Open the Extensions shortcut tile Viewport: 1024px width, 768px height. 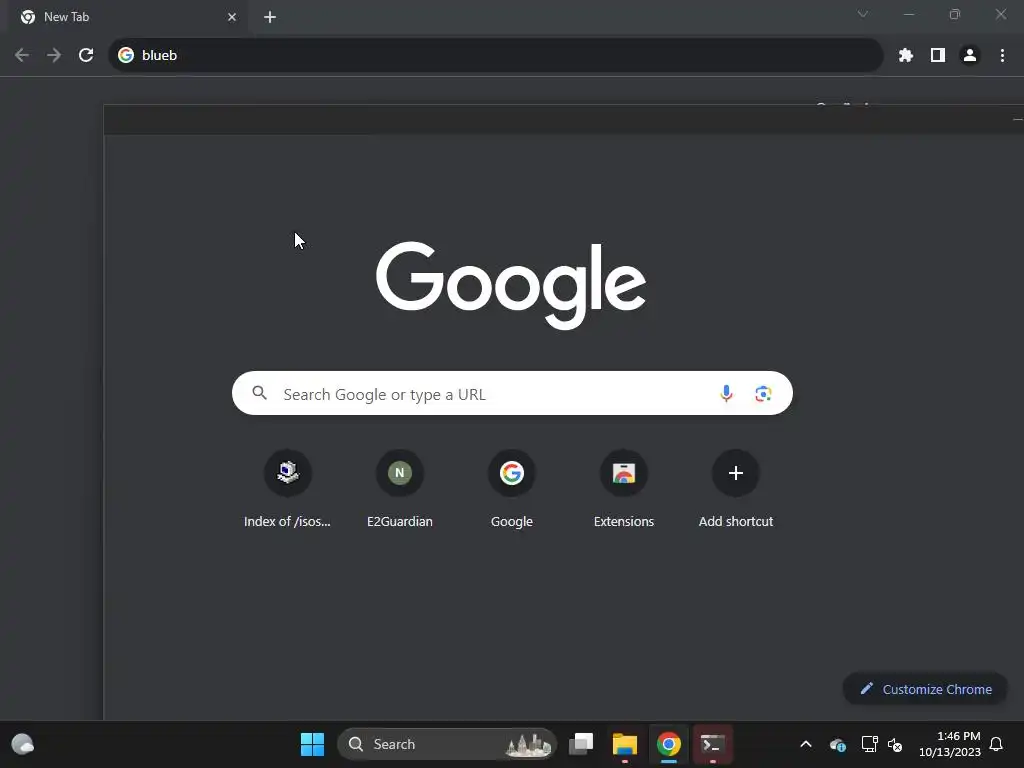624,488
